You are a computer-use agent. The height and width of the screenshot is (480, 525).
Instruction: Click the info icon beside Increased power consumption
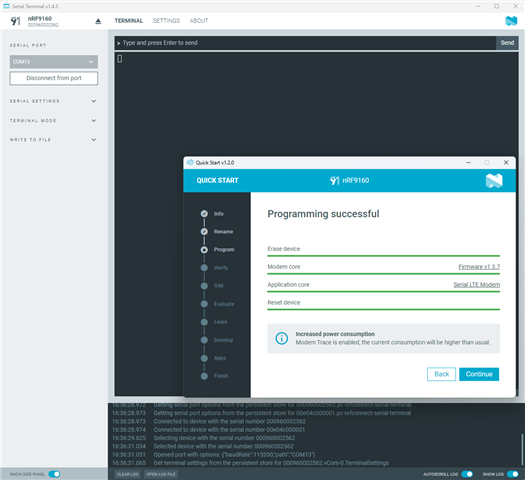[282, 338]
